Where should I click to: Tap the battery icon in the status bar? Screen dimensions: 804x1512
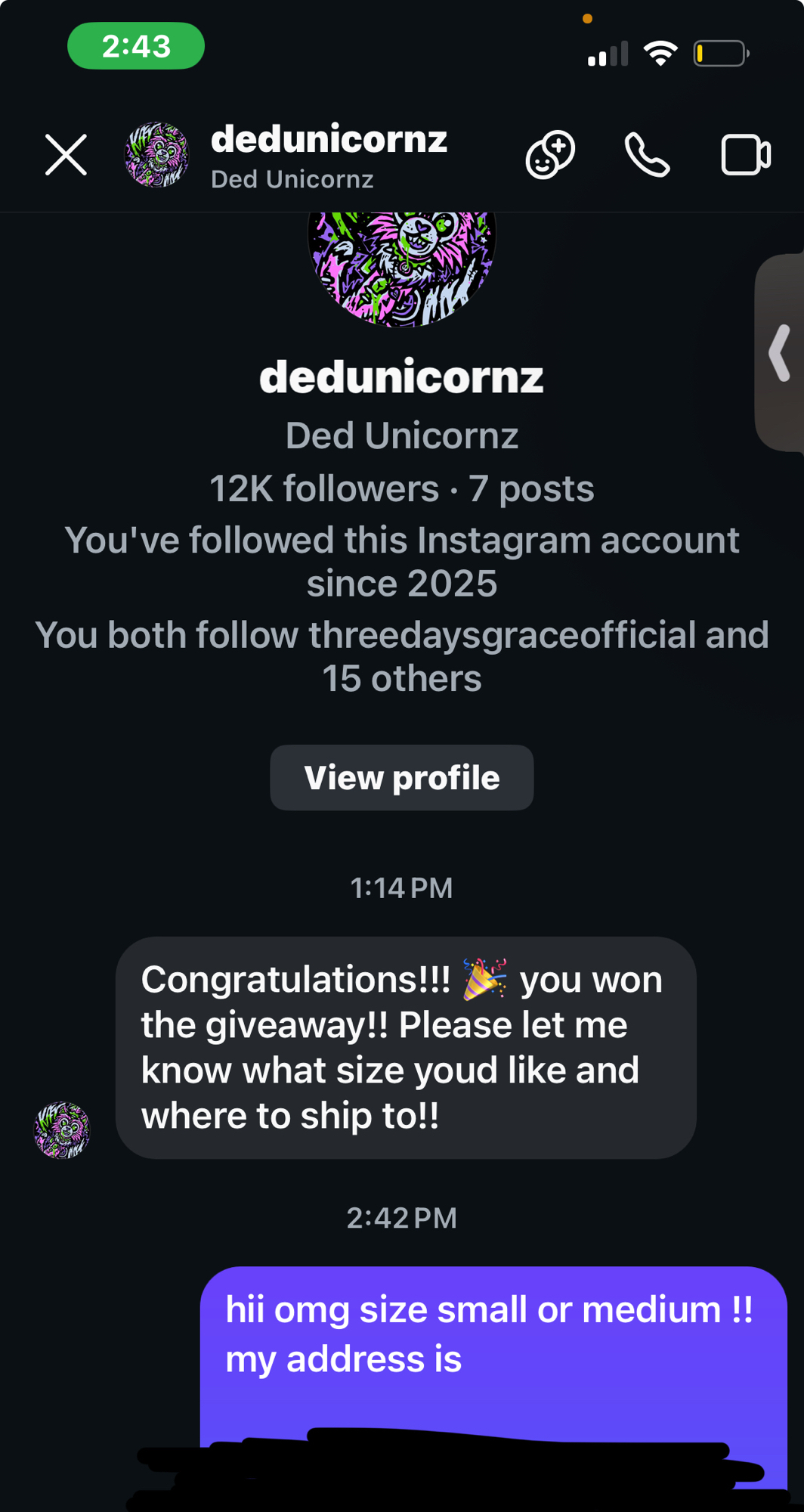coord(721,54)
